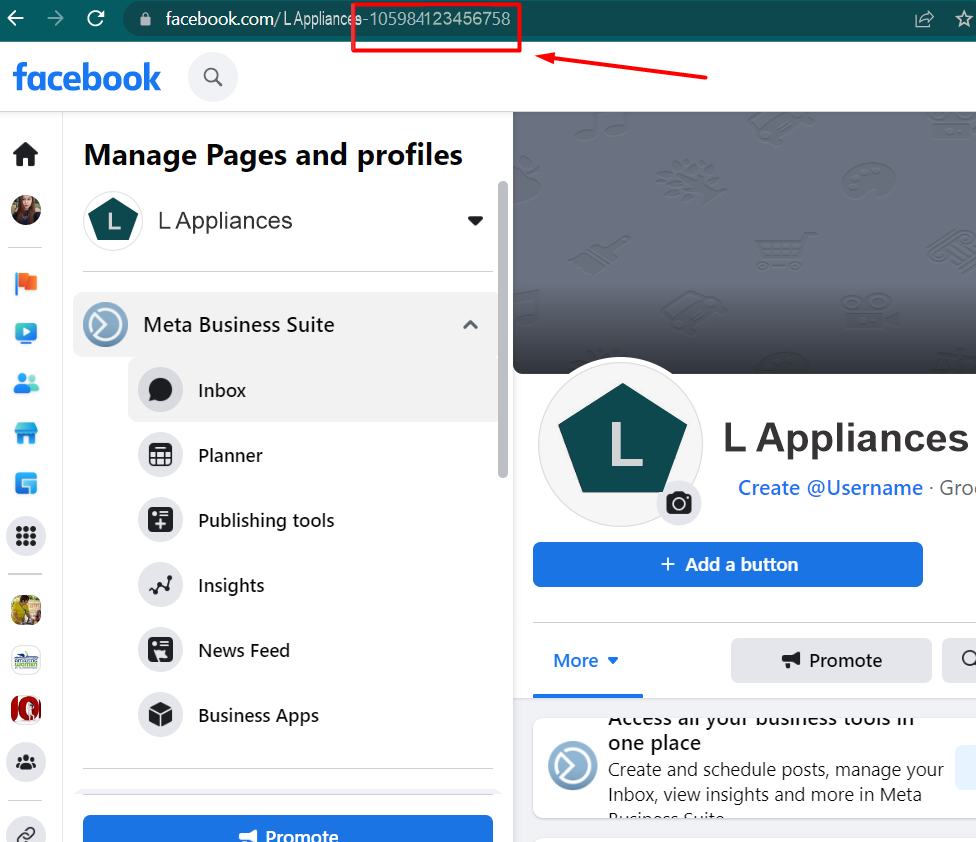Screen dimensions: 976x842
Task: Click the gray Promote button with megaphone
Action: tap(832, 660)
